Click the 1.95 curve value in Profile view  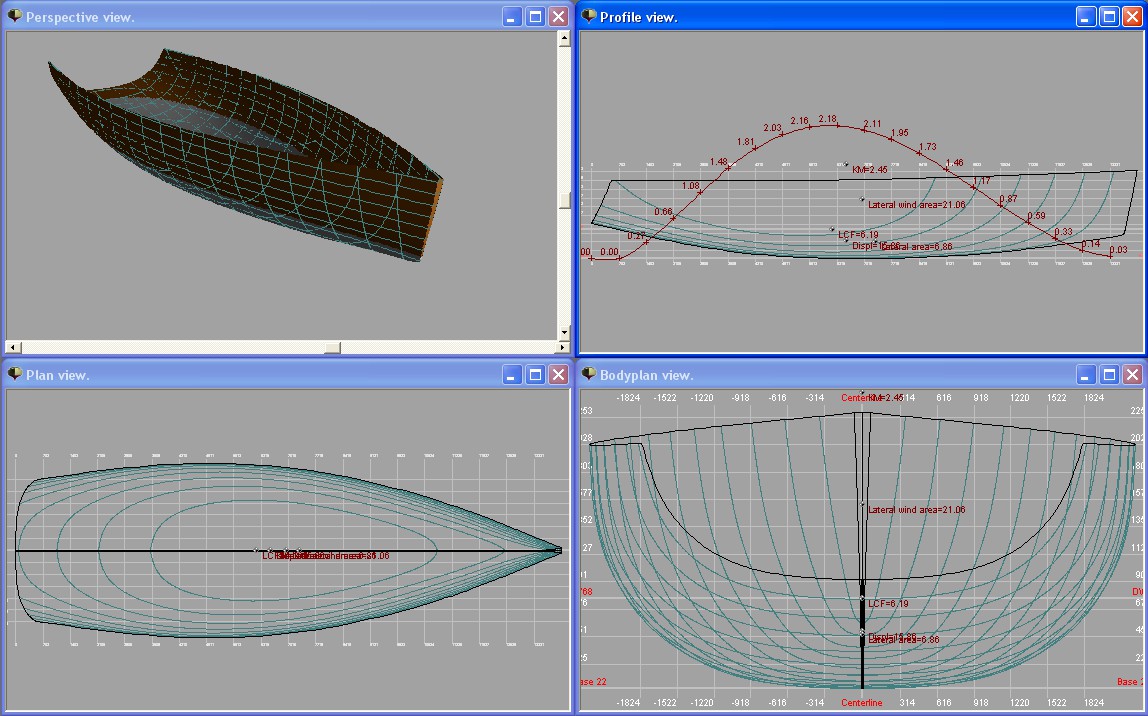click(900, 133)
